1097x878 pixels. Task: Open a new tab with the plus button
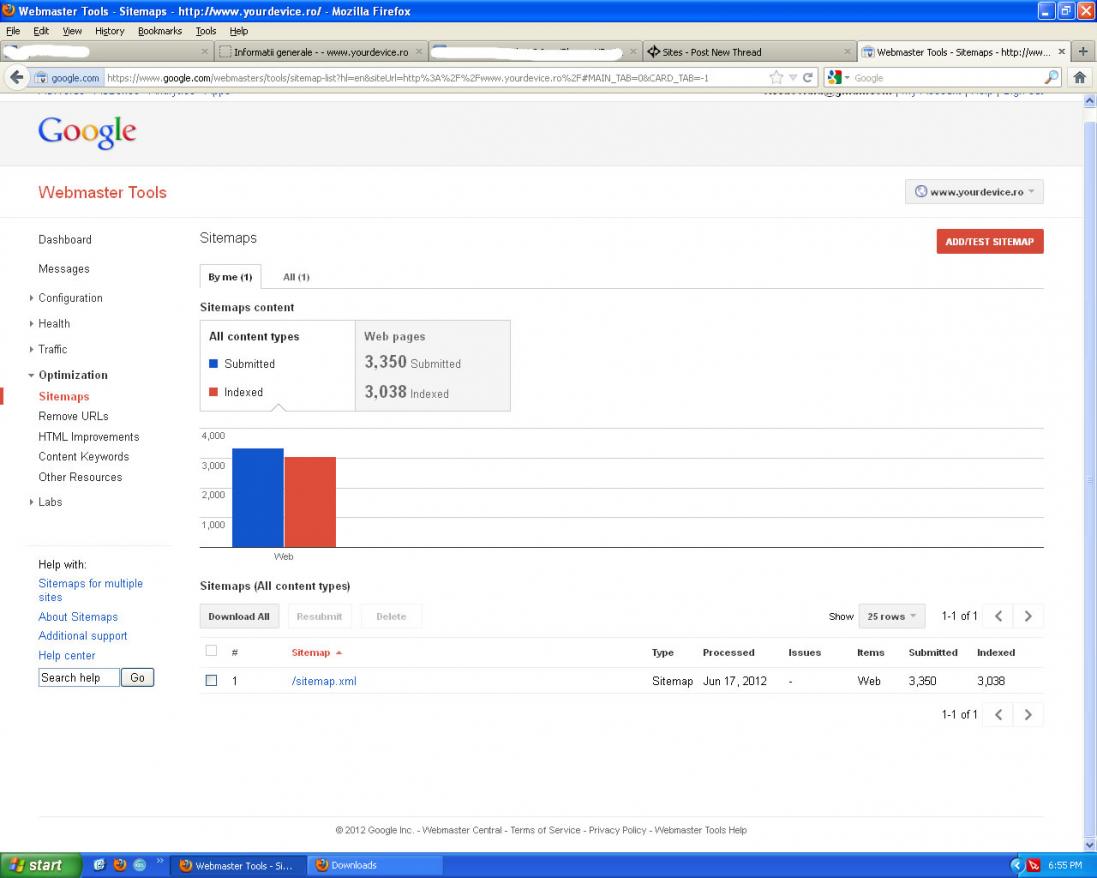[1083, 51]
